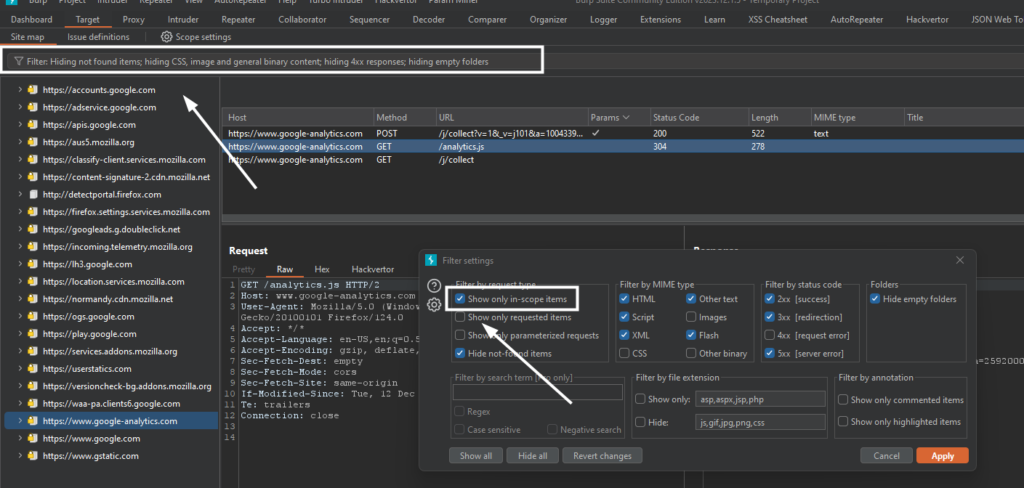Expand firefox.settings.services.mozilla.com node
This screenshot has height=488, width=1024.
[x=20, y=212]
